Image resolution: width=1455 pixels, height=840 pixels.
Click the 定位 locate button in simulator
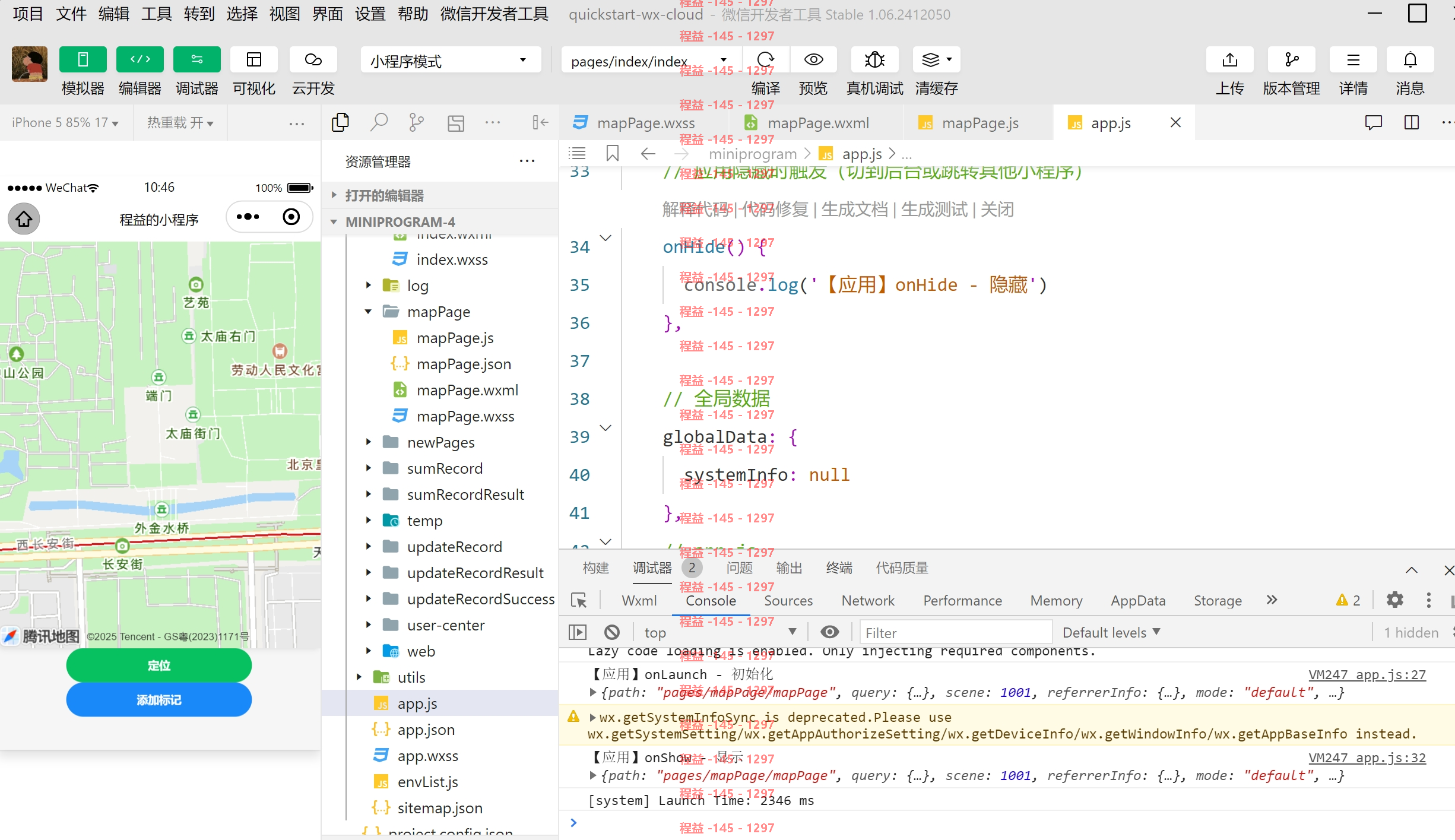tap(159, 665)
